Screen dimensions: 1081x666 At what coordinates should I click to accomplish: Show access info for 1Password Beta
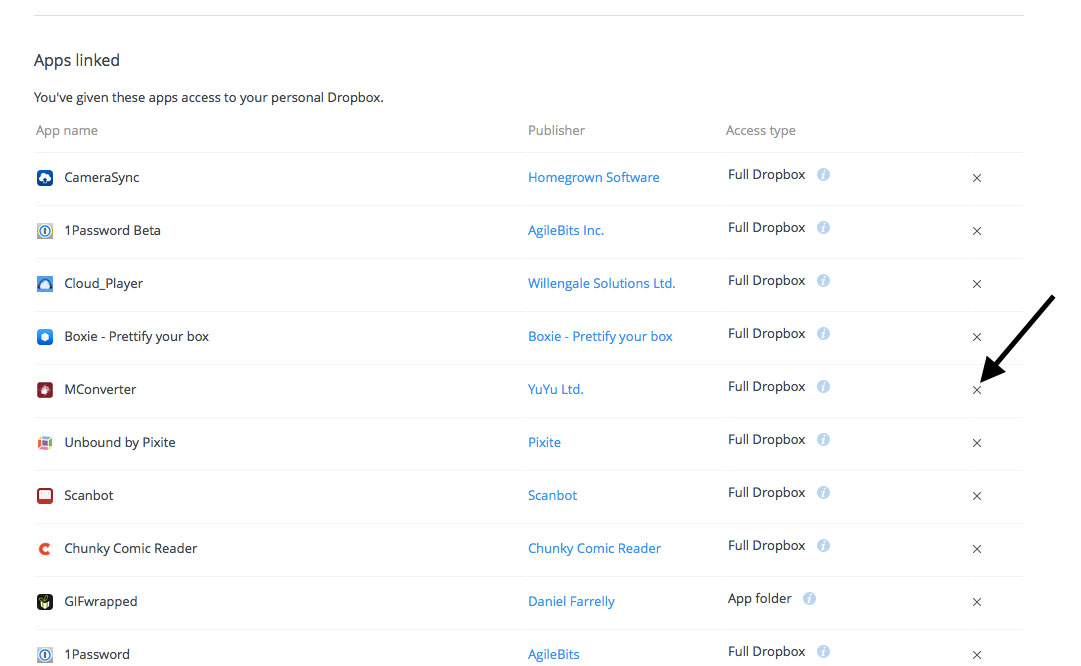click(x=823, y=228)
